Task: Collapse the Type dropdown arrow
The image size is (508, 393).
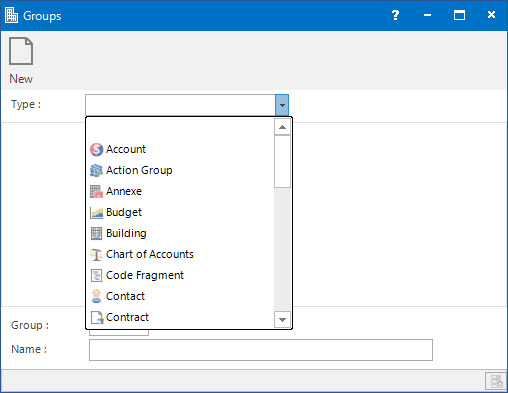Action: click(x=282, y=105)
